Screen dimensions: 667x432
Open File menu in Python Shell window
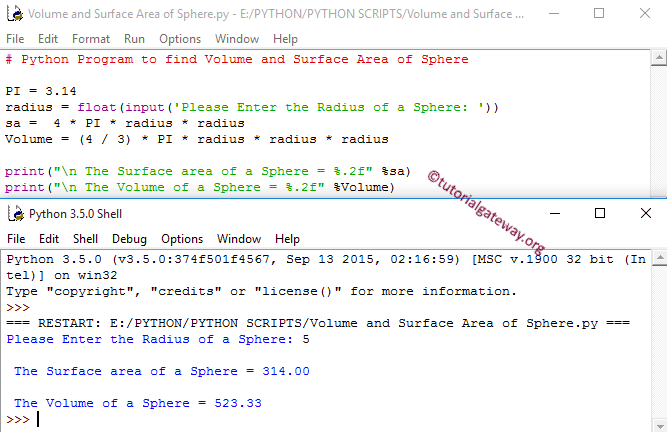[x=16, y=239]
